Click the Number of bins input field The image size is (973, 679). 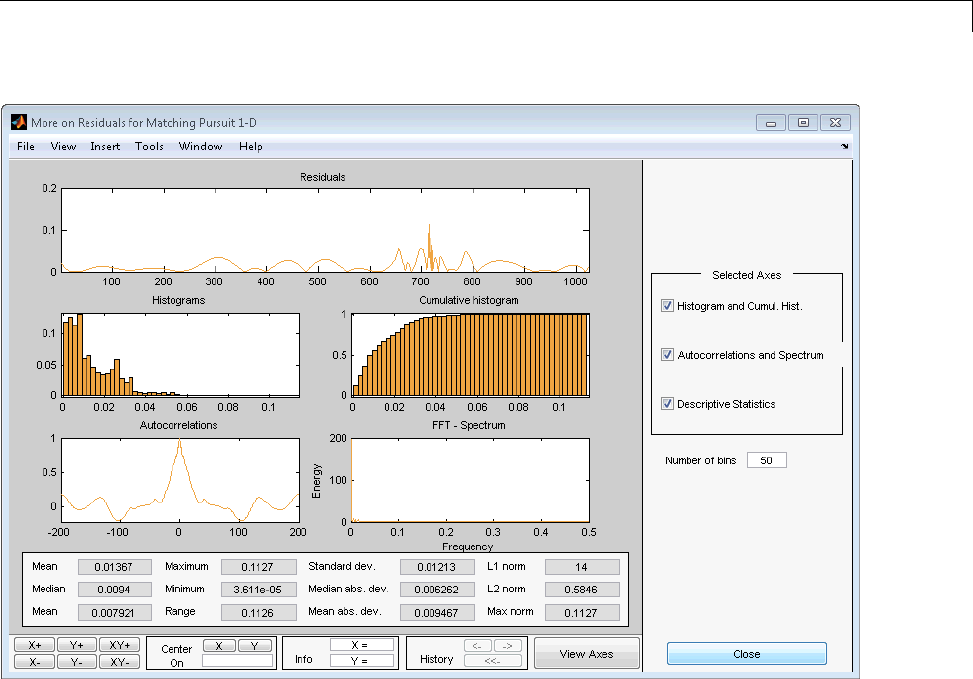pyautogui.click(x=766, y=461)
